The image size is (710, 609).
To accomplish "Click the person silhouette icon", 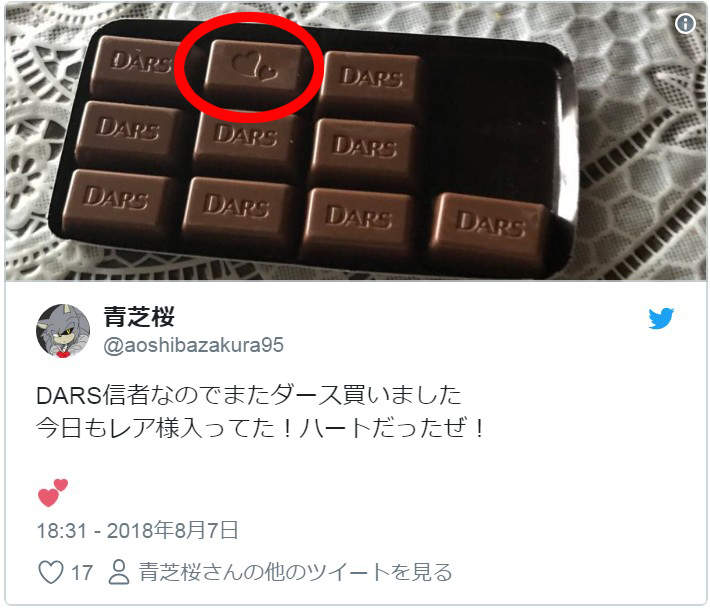I will pos(119,572).
